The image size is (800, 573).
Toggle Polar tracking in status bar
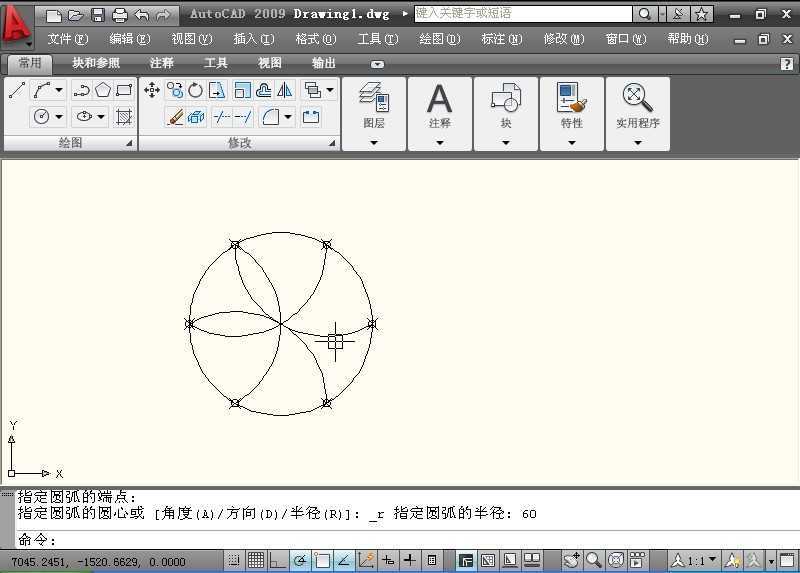(x=300, y=561)
